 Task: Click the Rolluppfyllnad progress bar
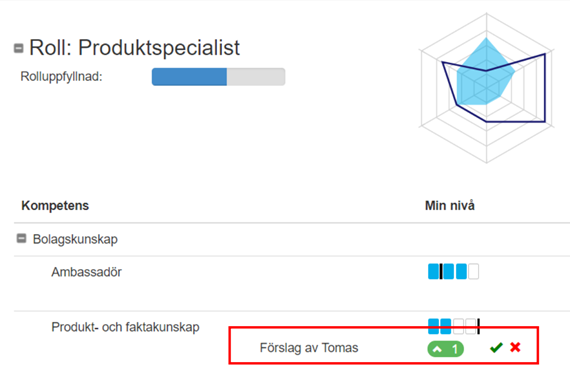[218, 77]
